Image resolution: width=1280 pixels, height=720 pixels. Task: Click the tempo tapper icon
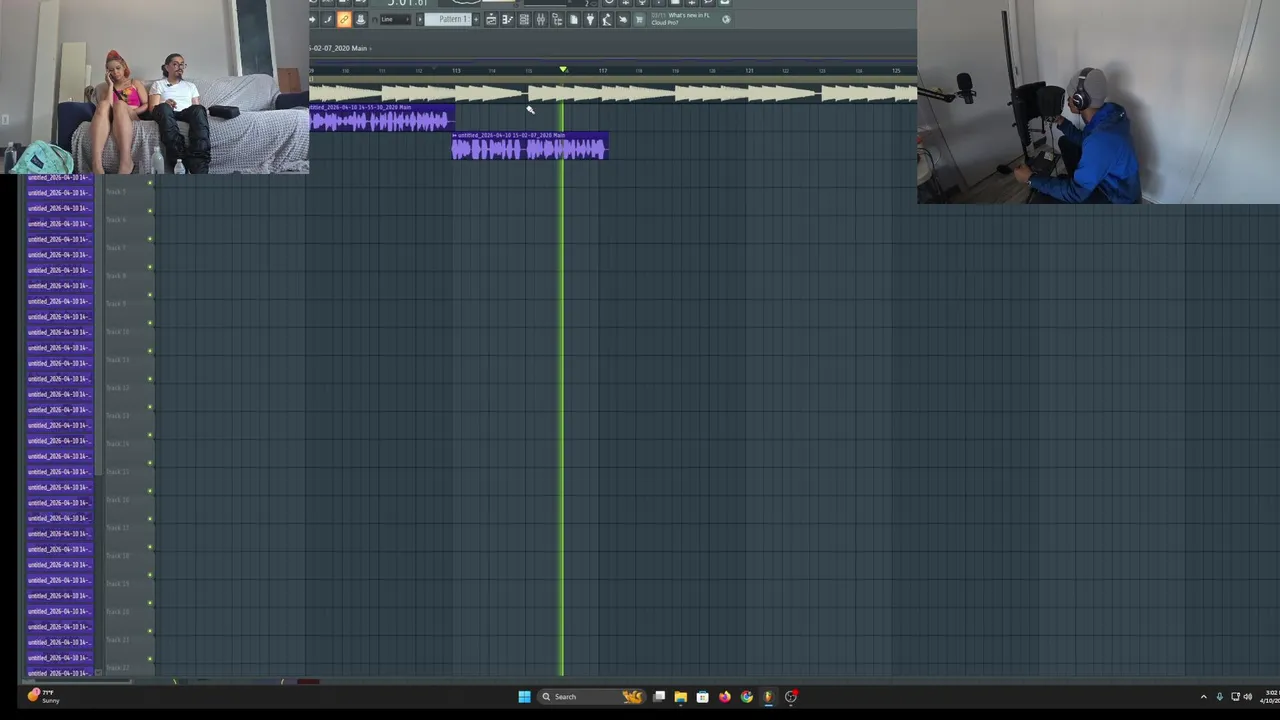coord(606,19)
